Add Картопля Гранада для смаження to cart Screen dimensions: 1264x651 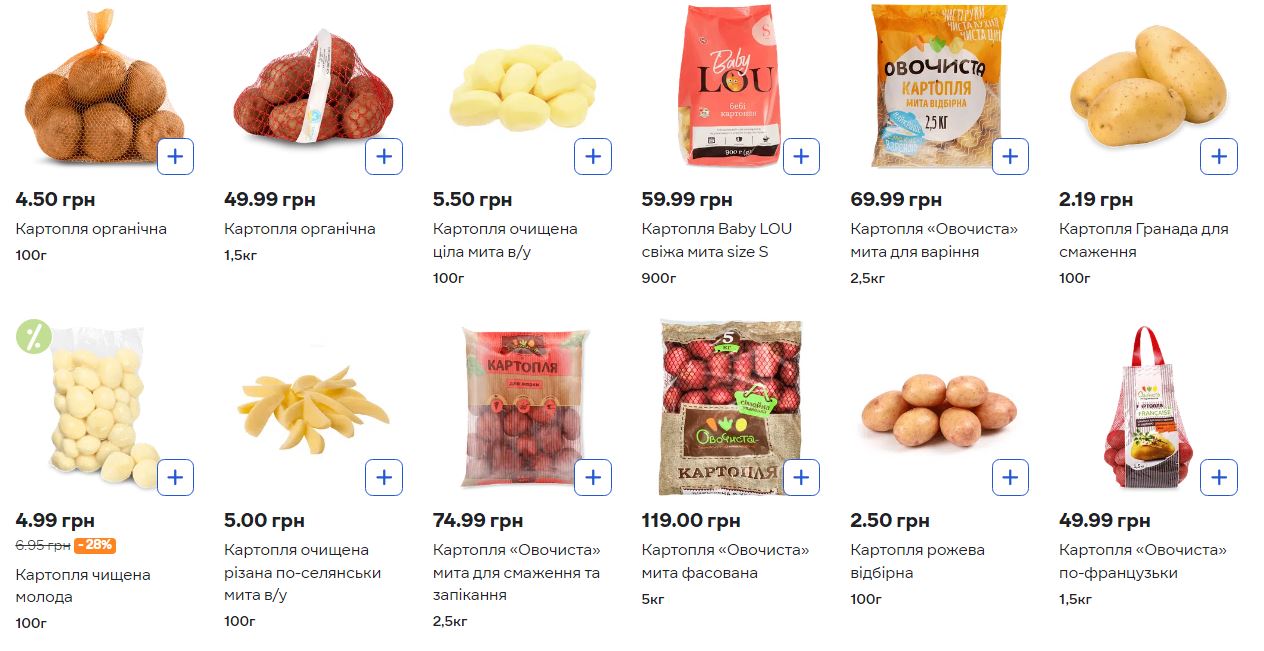[1218, 156]
